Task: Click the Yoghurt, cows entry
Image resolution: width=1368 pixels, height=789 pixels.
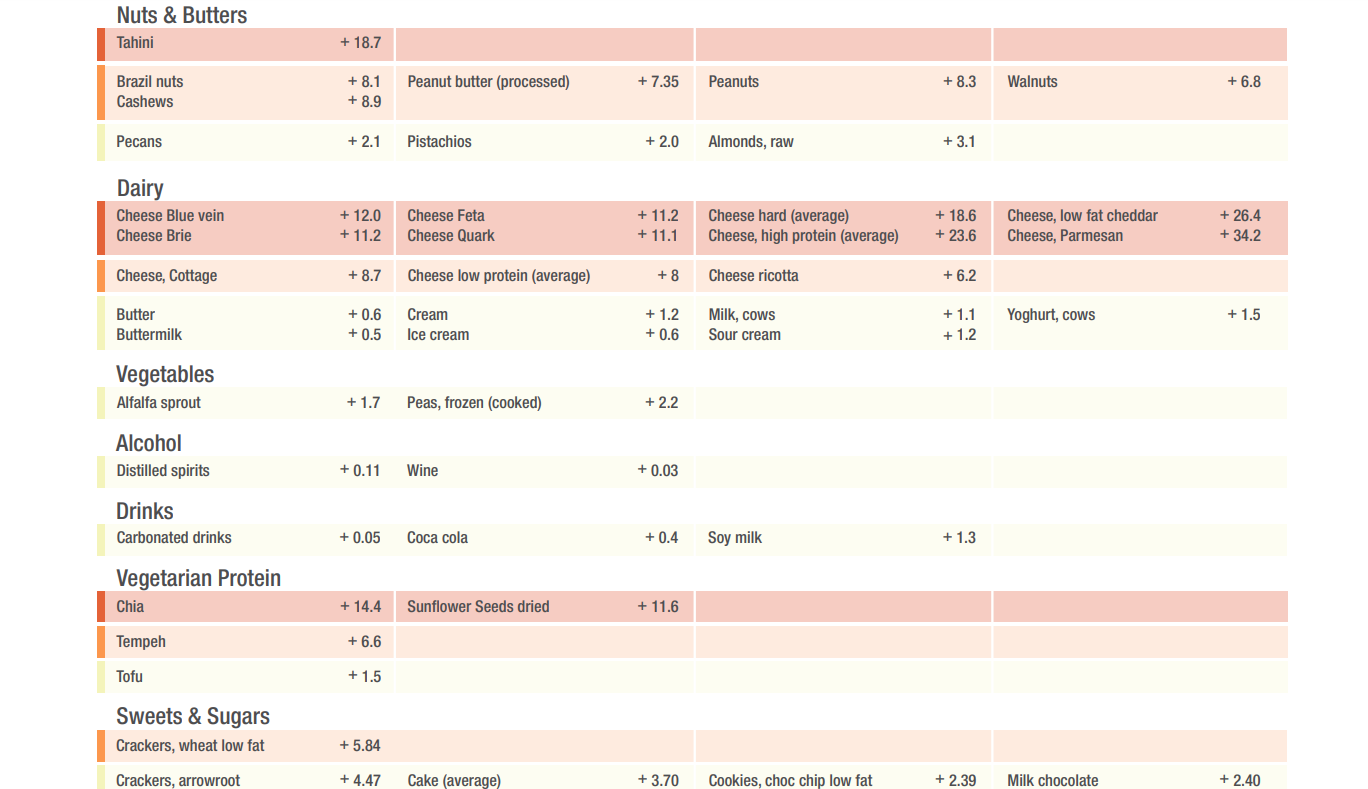Action: coord(1051,315)
